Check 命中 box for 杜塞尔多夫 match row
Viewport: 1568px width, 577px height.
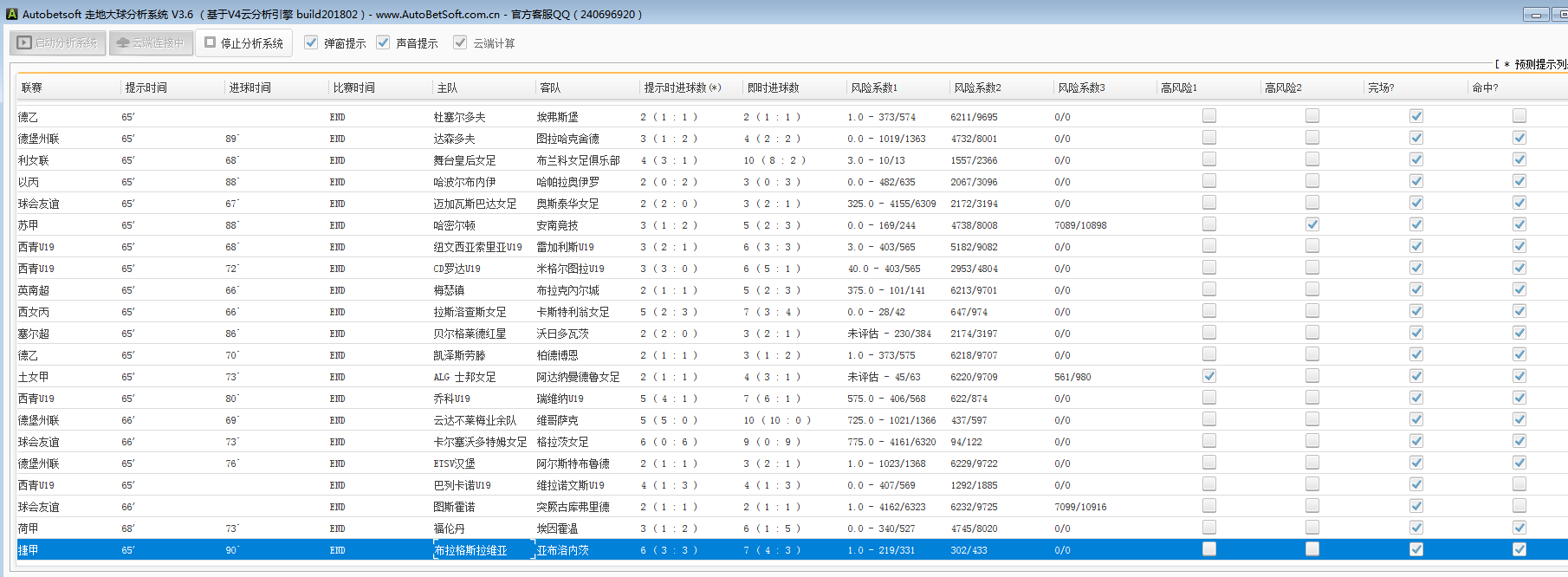click(x=1519, y=116)
